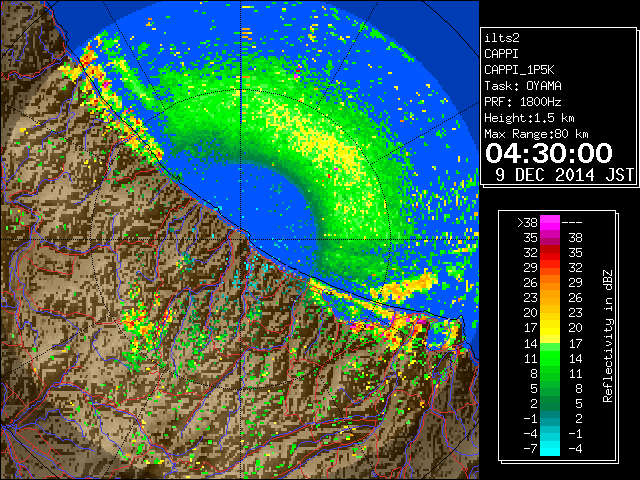
Task: Click the 04:30:00 timestamp
Action: [x=549, y=153]
